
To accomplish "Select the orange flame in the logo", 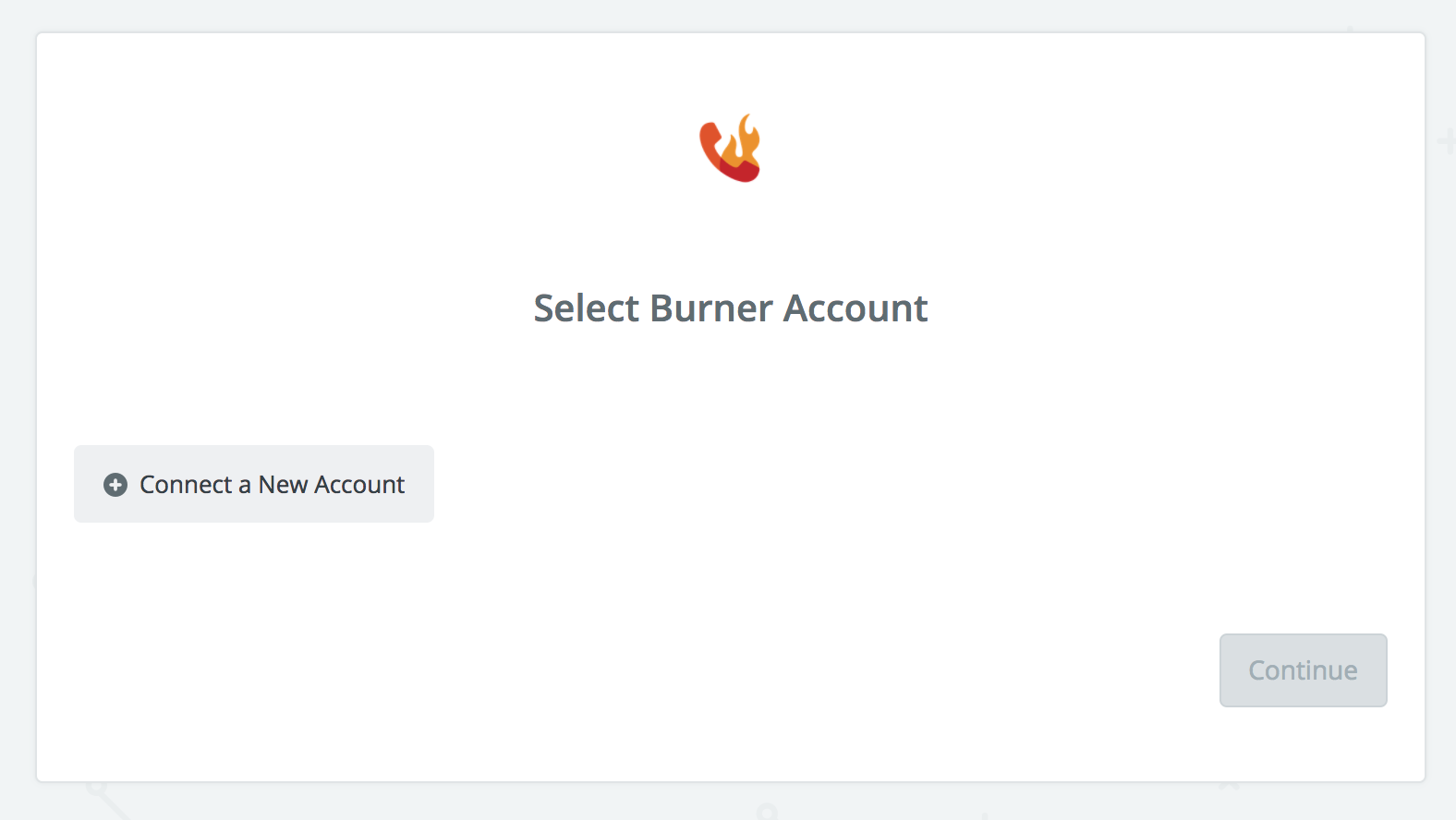I will tap(742, 141).
